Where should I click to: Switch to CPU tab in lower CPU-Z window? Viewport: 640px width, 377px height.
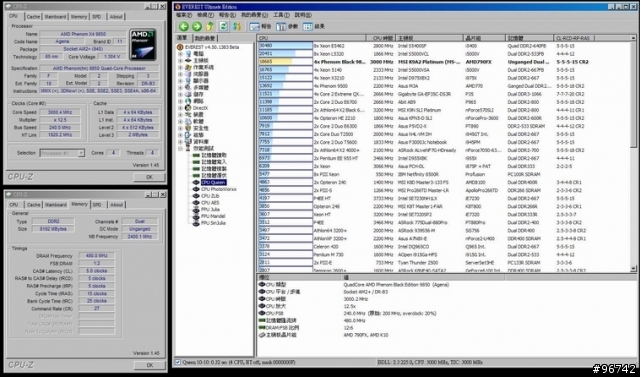click(14, 204)
